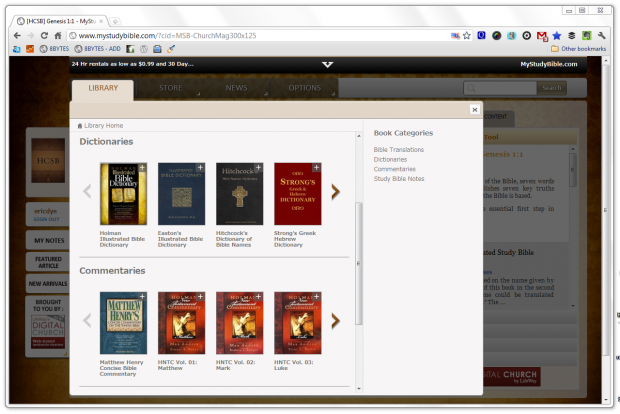Click the Search button

pyautogui.click(x=552, y=88)
